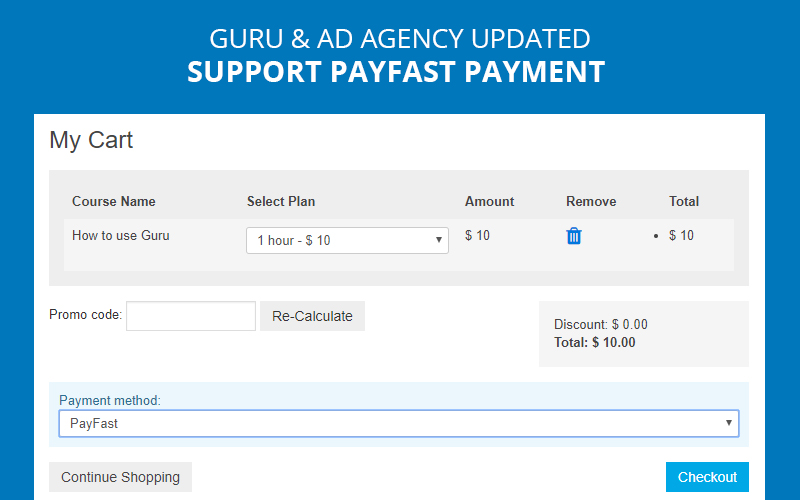Click the 'Amount' column header
The width and height of the screenshot is (800, 500).
pyautogui.click(x=489, y=201)
